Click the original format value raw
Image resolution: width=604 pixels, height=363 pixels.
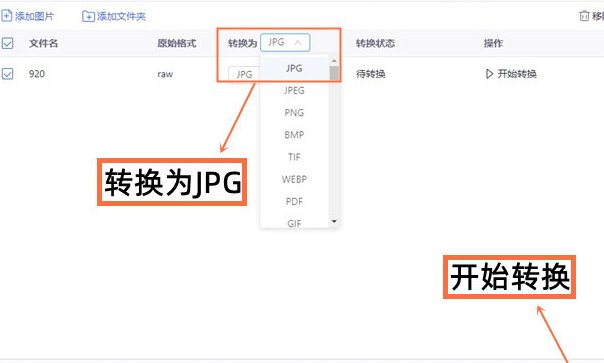tap(165, 74)
